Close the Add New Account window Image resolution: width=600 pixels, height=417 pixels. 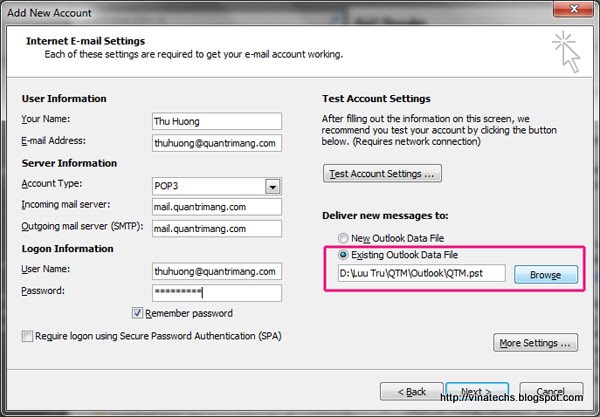574,8
